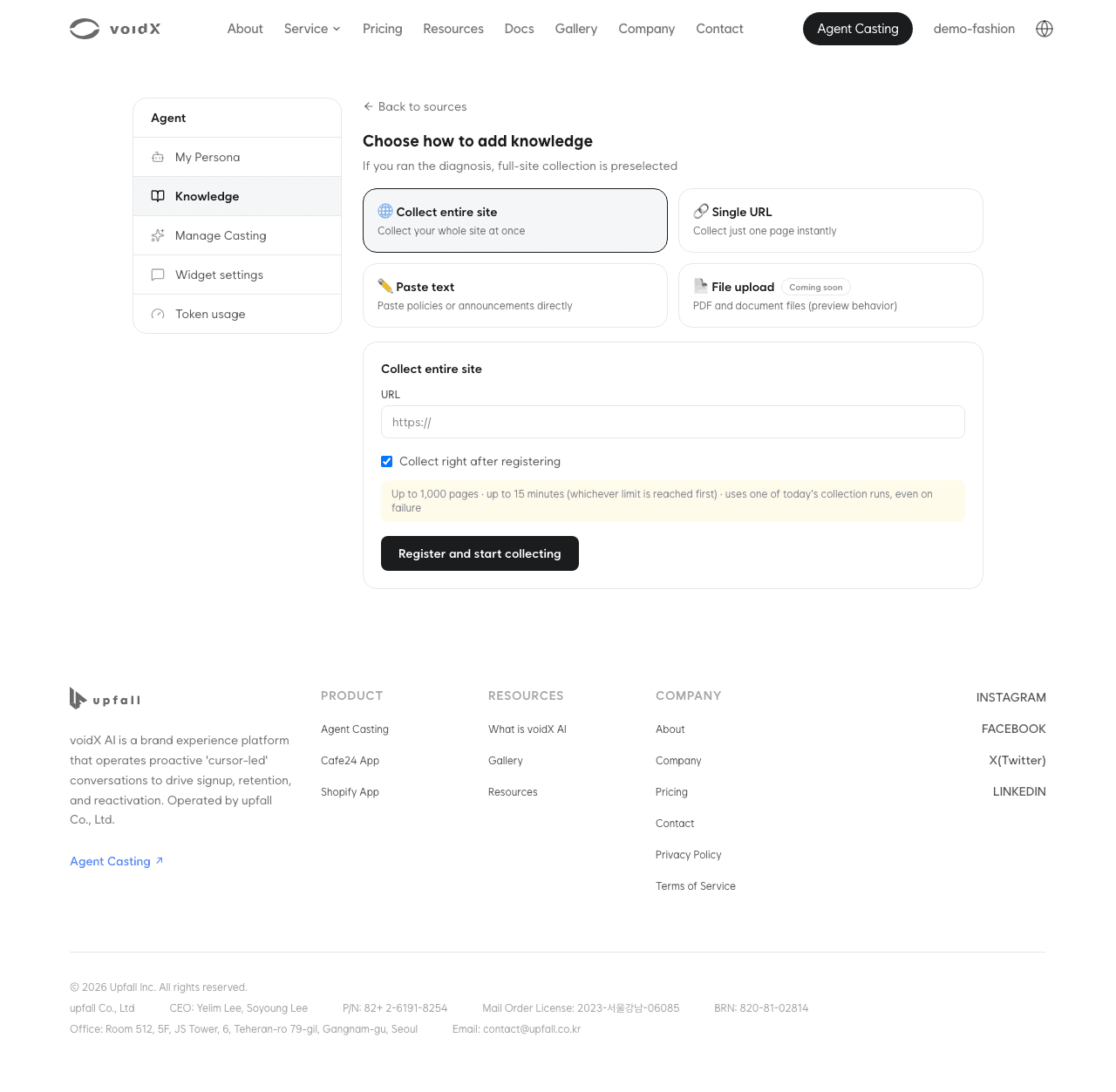This screenshot has width=1116, height=1092.
Task: Click the pencil icon on Paste text card
Action: pyautogui.click(x=385, y=286)
